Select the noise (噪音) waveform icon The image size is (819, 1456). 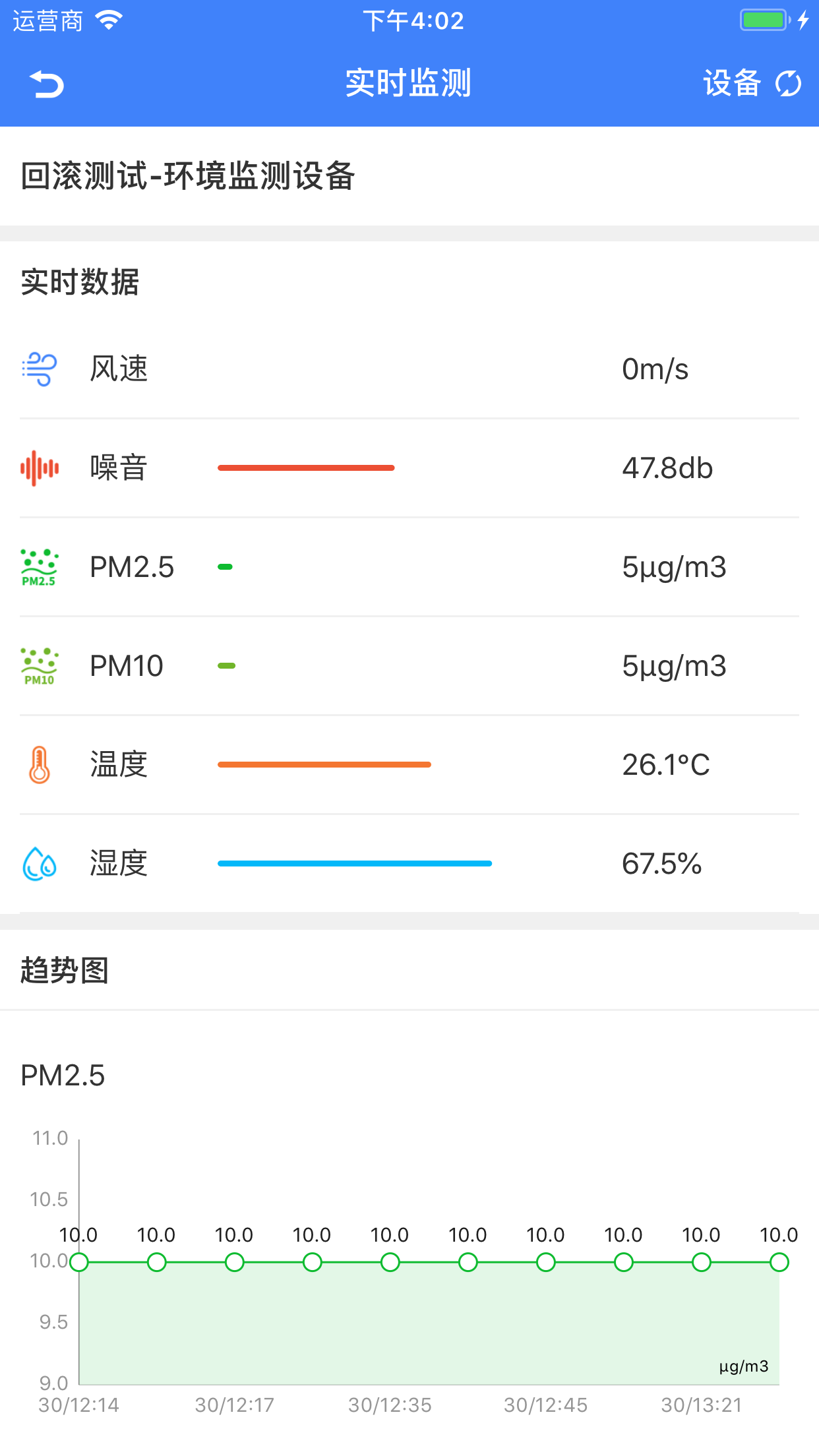click(x=40, y=468)
